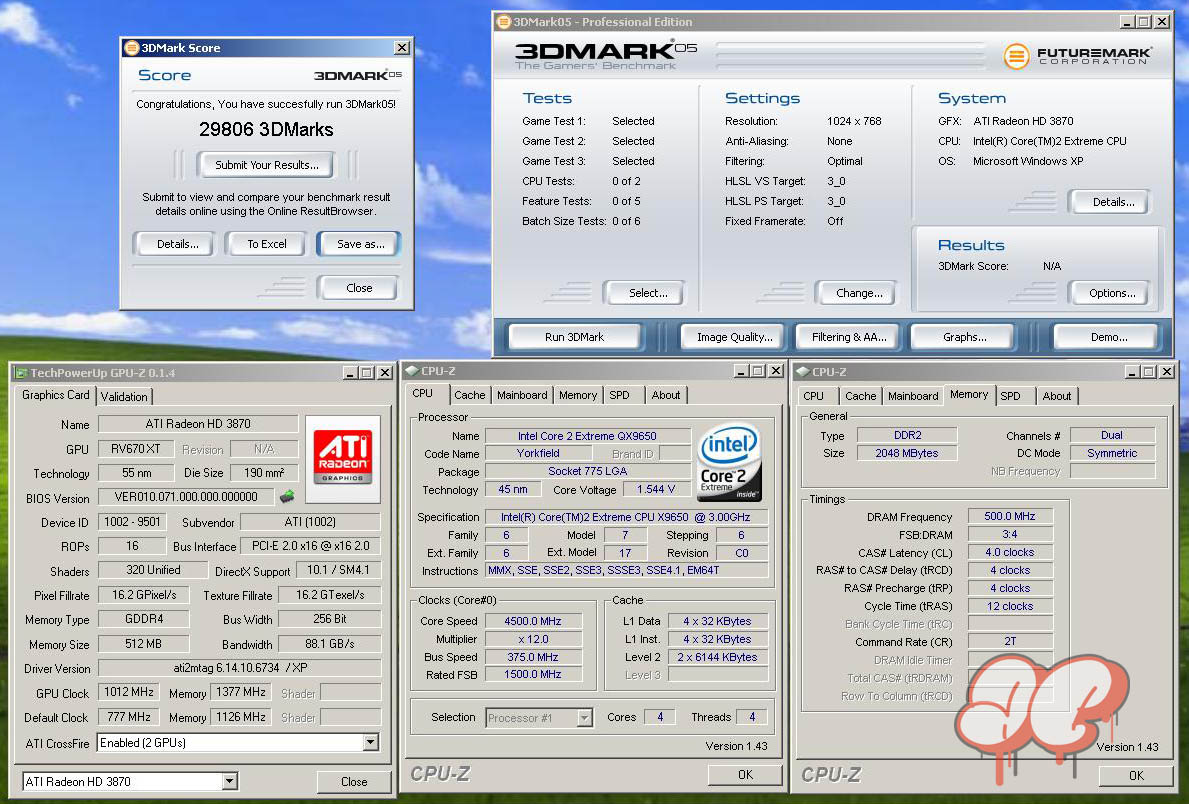Image resolution: width=1189 pixels, height=804 pixels.
Task: Close the 3DMark Score window via title X
Action: coord(402,48)
